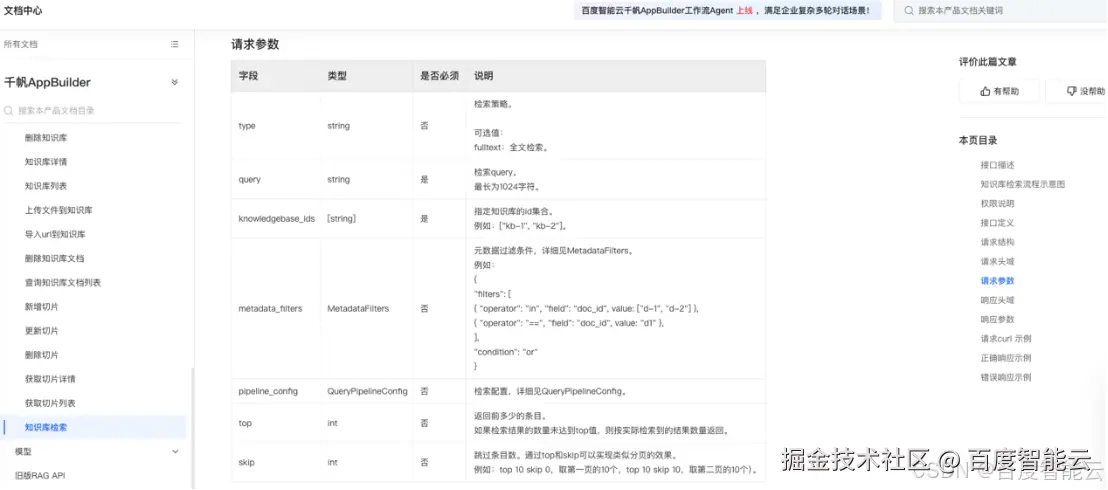Screen dimensions: 1108x490
Task: Focus the 搜索本产品文档关键词 search field
Action: tap(1000, 11)
